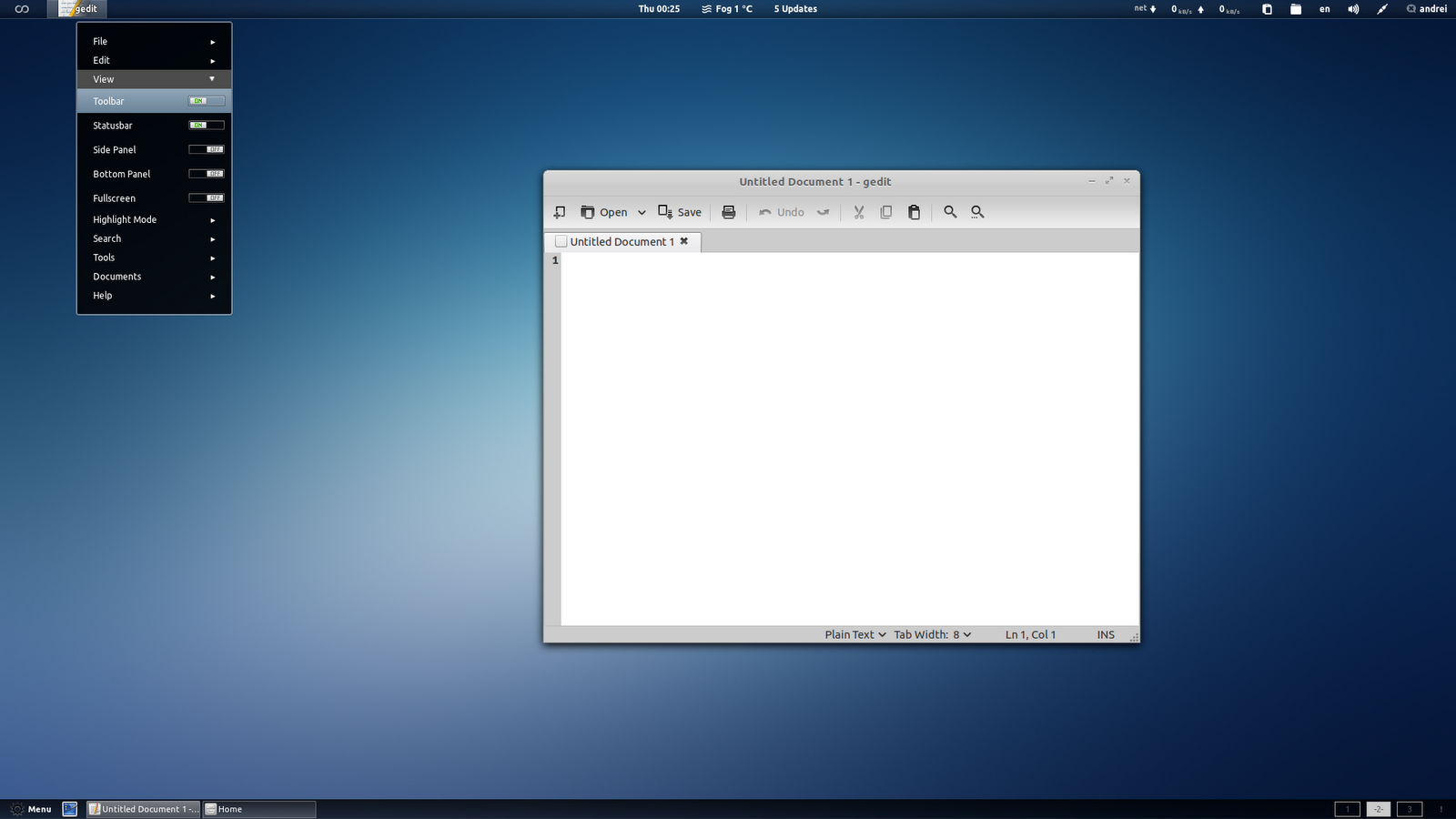Image resolution: width=1456 pixels, height=819 pixels.
Task: Copy selection using the copy icon
Action: click(885, 211)
